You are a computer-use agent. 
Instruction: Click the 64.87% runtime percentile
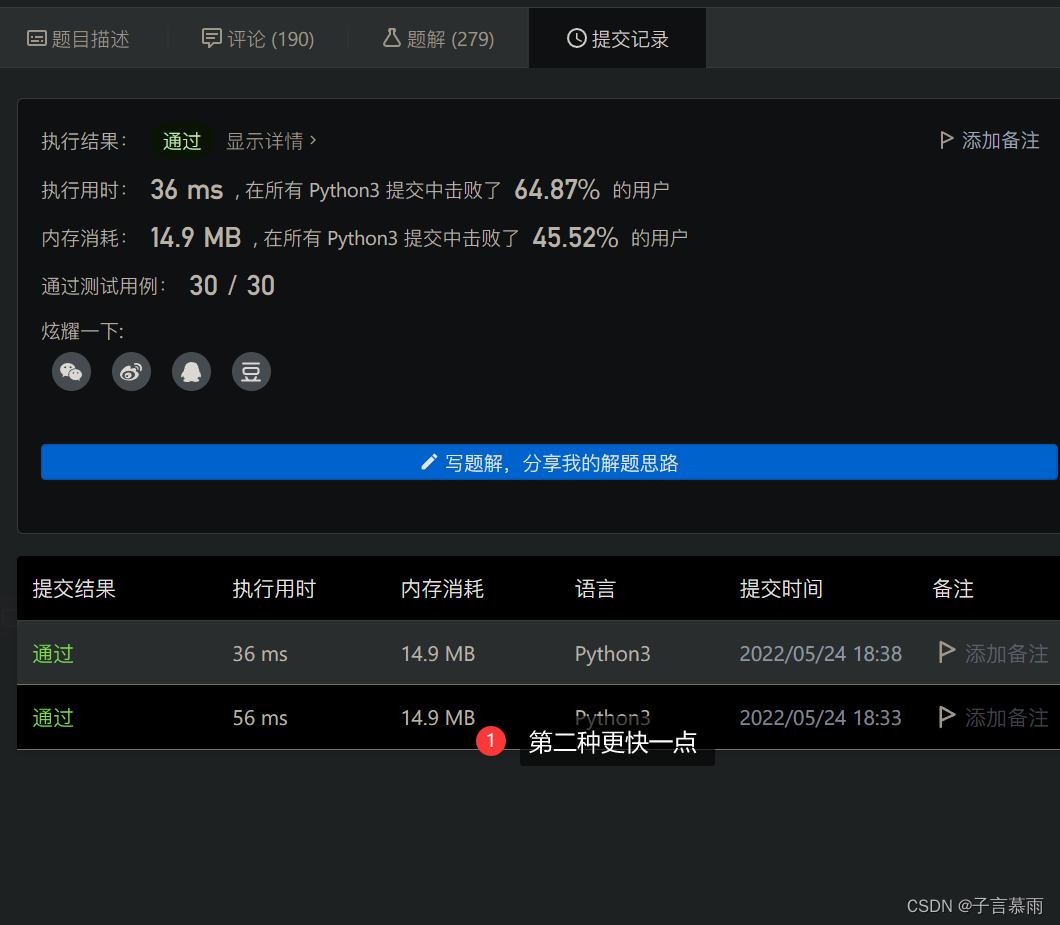pyautogui.click(x=557, y=190)
